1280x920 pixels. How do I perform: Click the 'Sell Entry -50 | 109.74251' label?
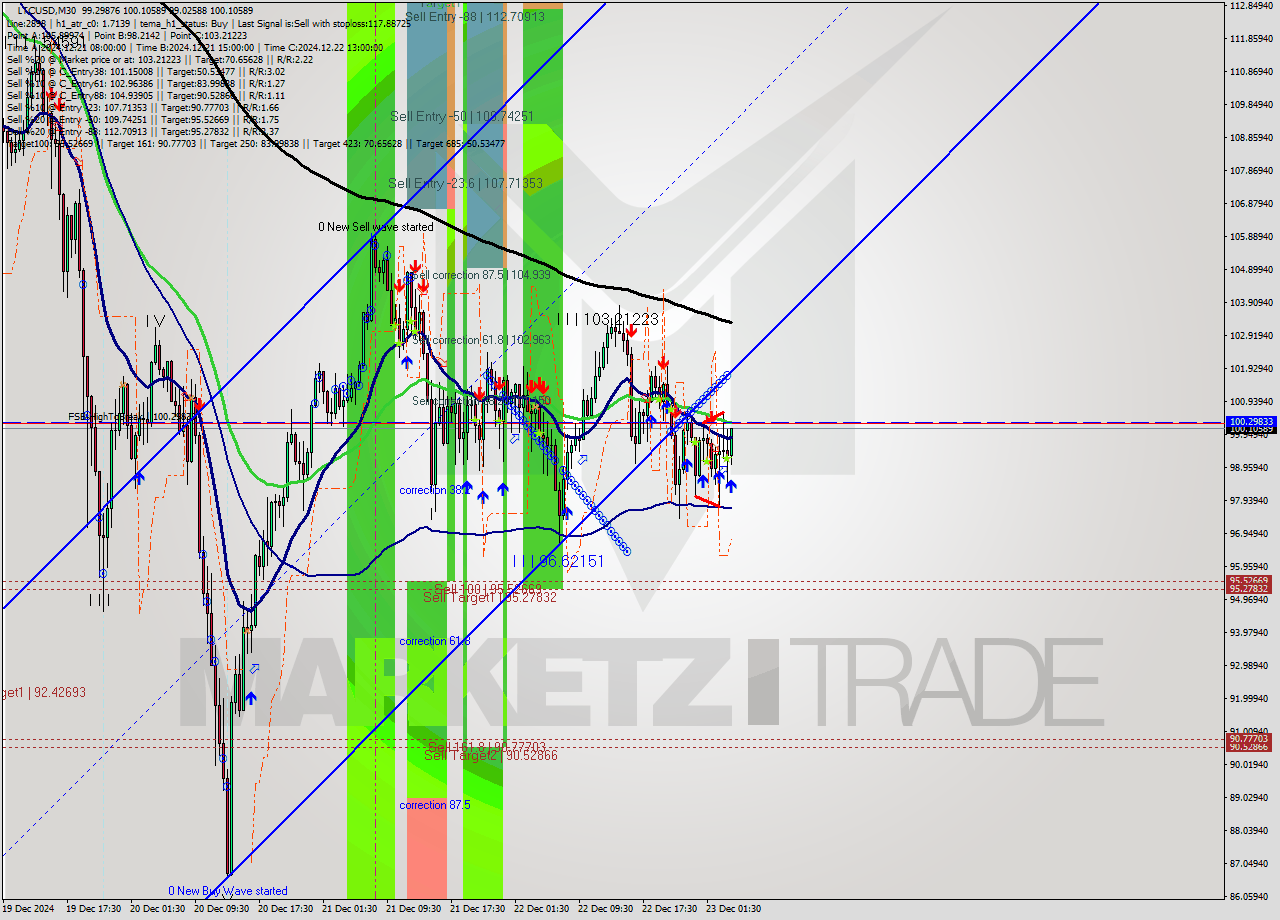462,116
